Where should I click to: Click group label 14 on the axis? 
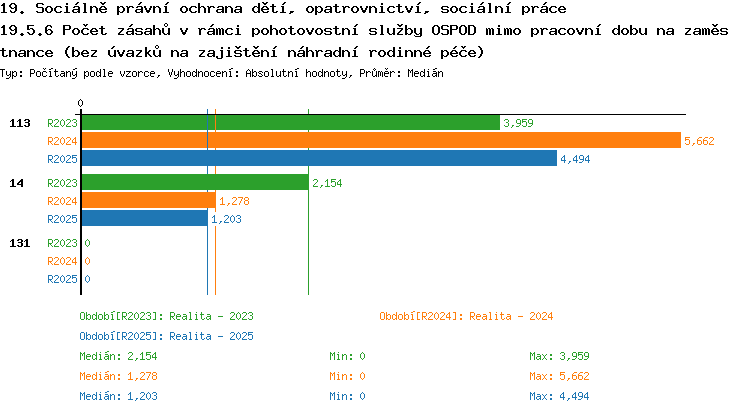pos(16,183)
